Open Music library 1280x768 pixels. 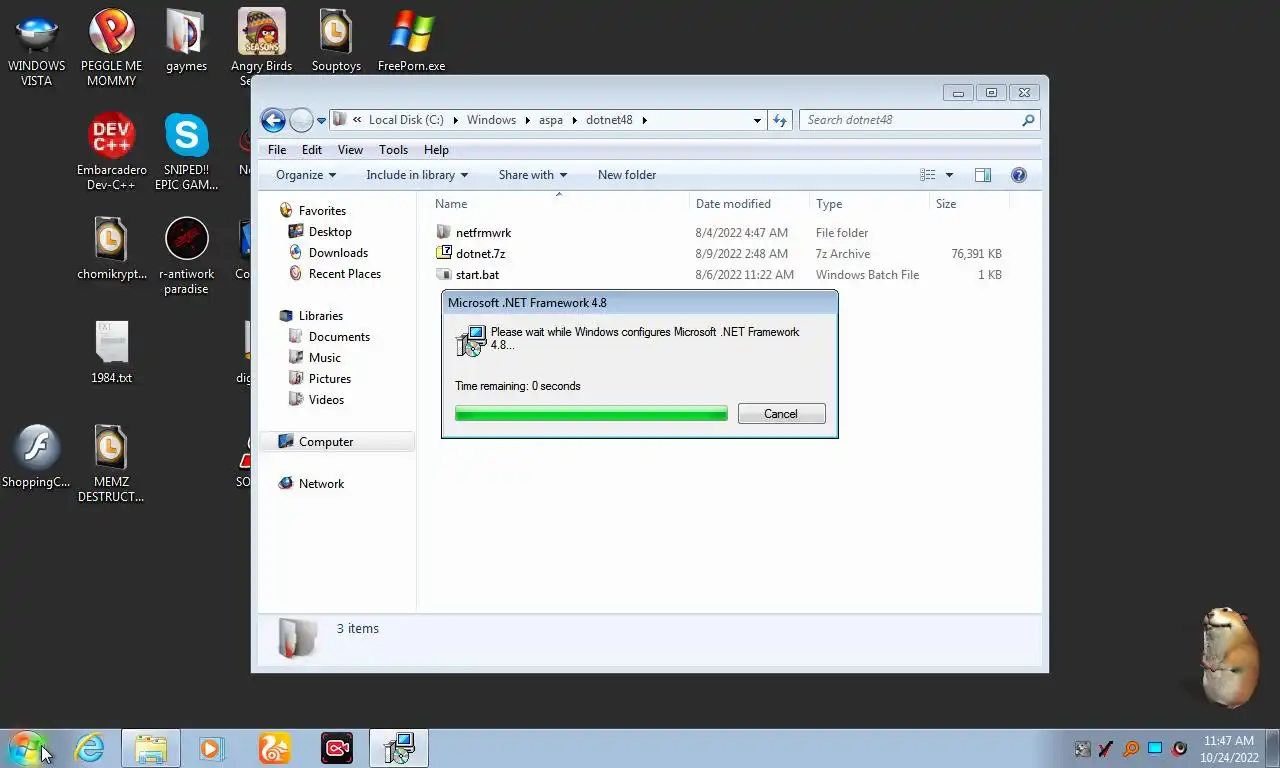pos(324,358)
